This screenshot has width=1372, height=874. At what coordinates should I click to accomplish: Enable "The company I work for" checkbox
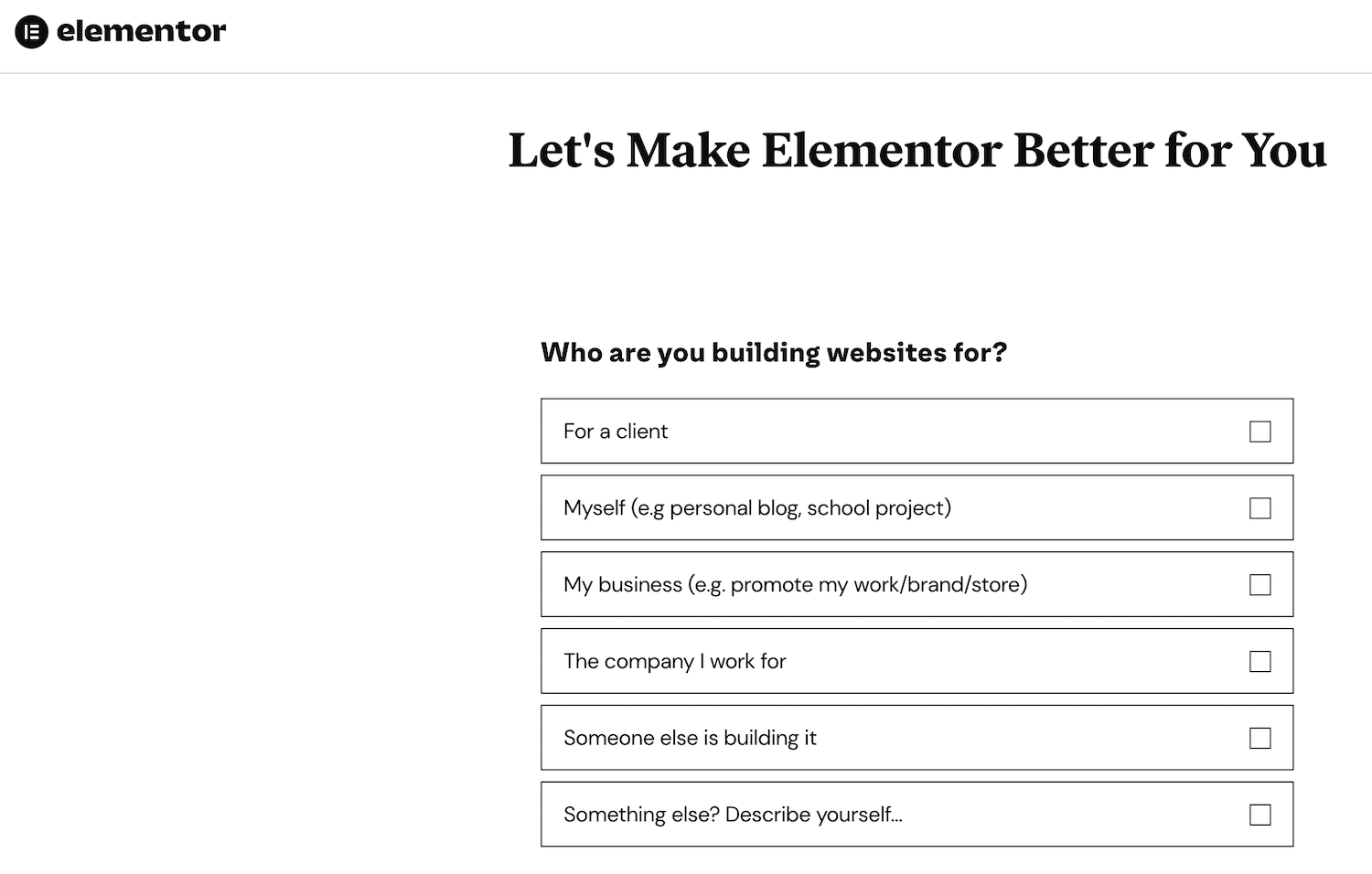click(x=1261, y=661)
